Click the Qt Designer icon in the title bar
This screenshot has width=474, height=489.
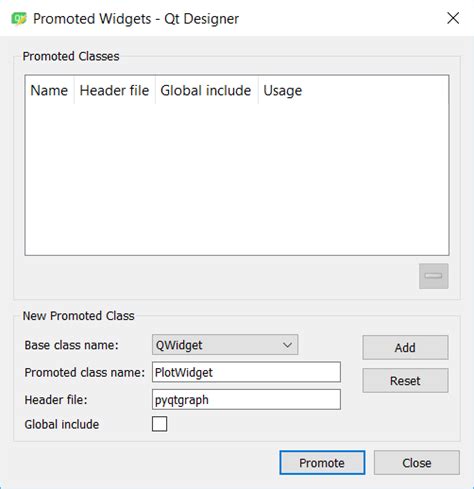coord(19,19)
